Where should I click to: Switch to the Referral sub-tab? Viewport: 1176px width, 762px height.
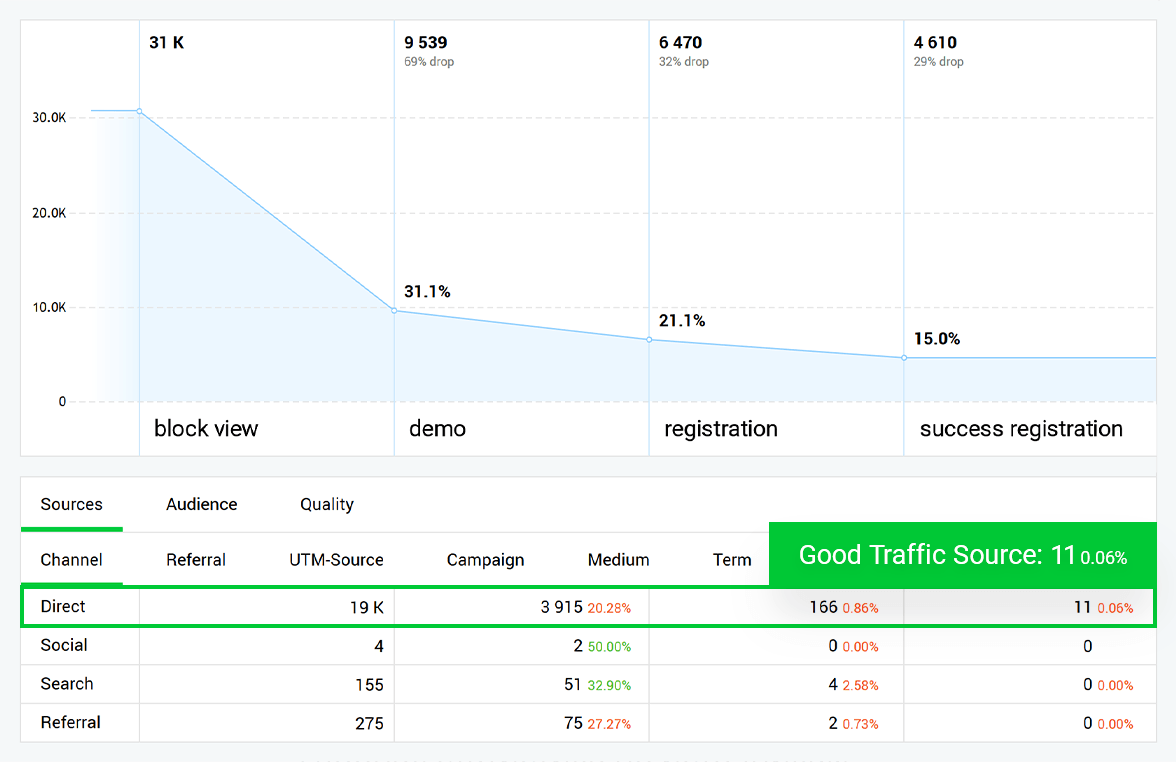coord(195,560)
